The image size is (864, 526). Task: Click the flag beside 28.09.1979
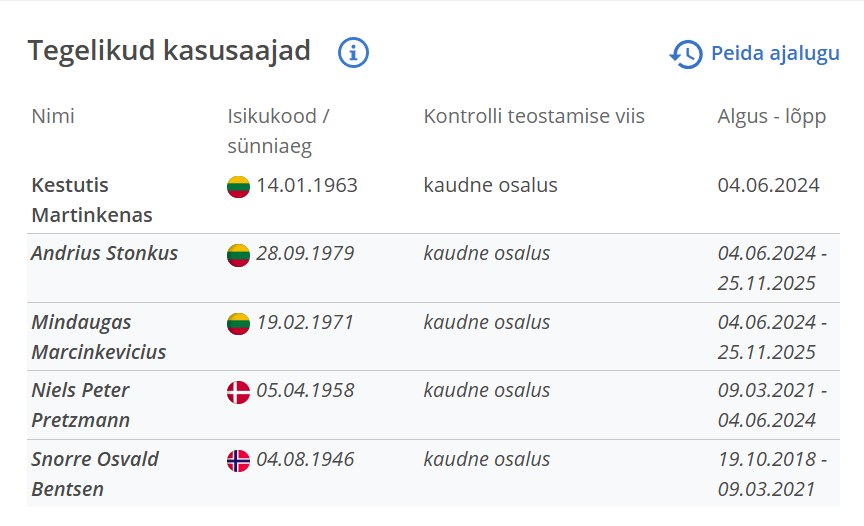pyautogui.click(x=238, y=254)
